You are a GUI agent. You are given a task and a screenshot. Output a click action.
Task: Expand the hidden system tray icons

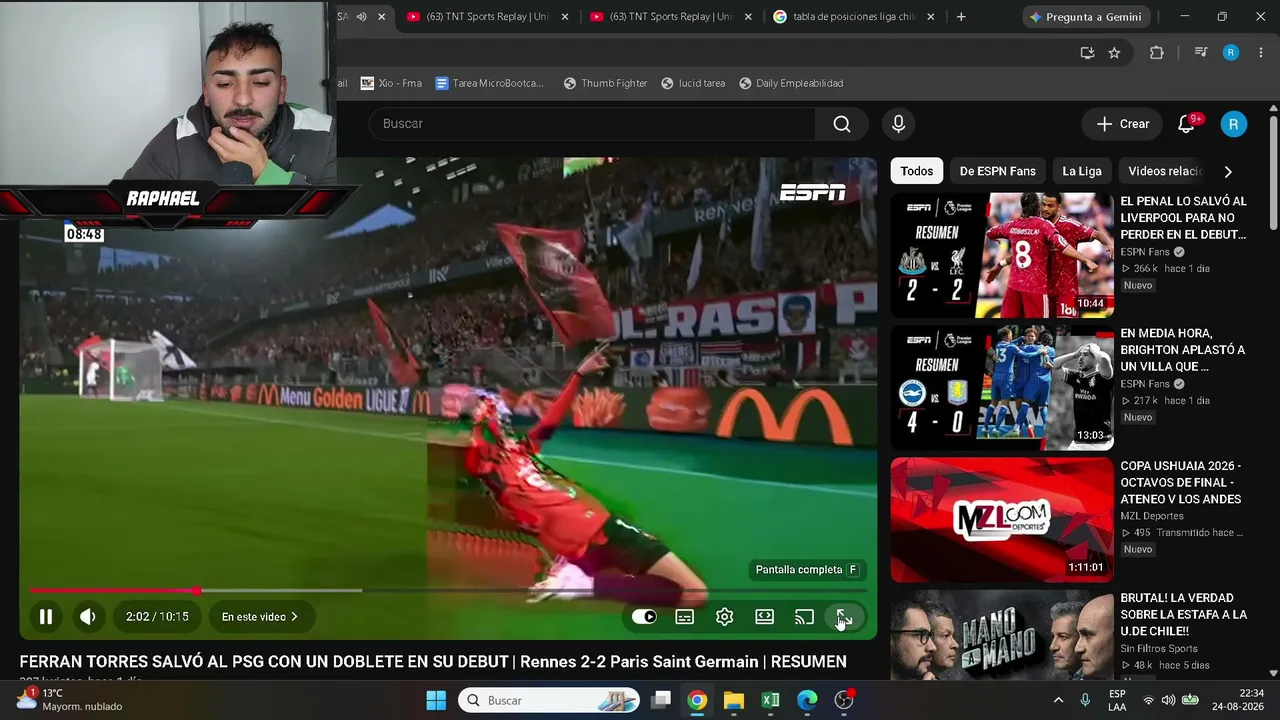click(x=1058, y=700)
